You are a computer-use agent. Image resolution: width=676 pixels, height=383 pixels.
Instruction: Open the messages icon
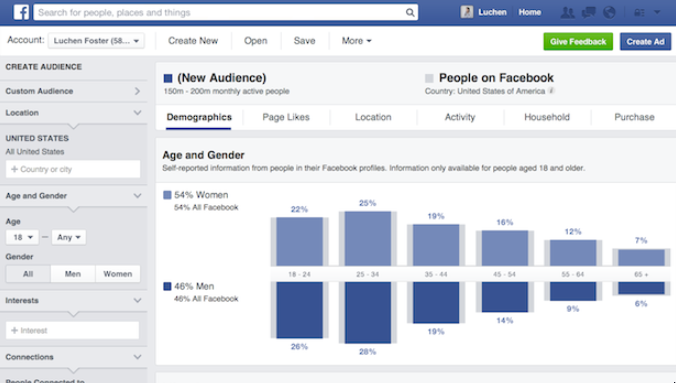click(x=588, y=13)
